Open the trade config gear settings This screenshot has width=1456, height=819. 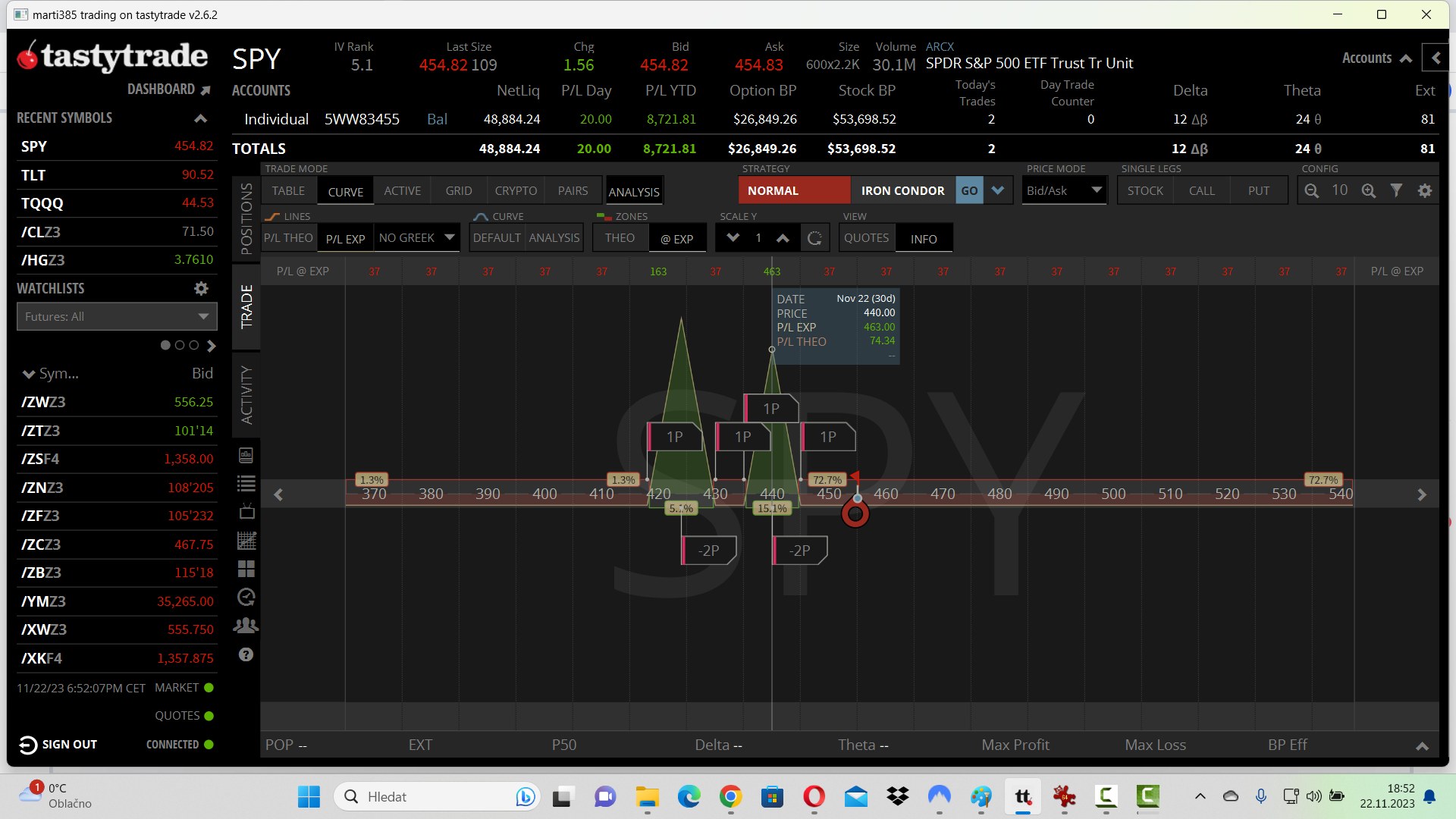[1425, 191]
